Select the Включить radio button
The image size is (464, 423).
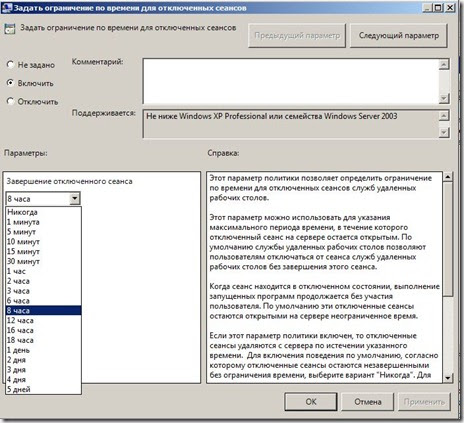(x=10, y=83)
